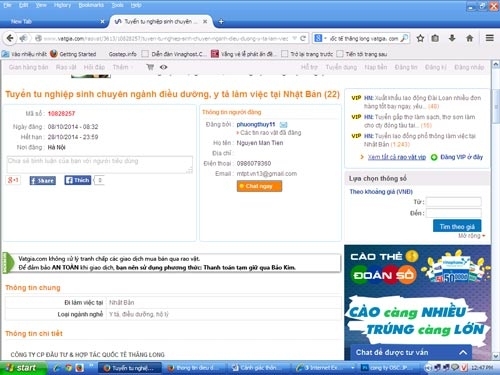
Task: Go to Firefox home page icon
Action: click(x=470, y=38)
